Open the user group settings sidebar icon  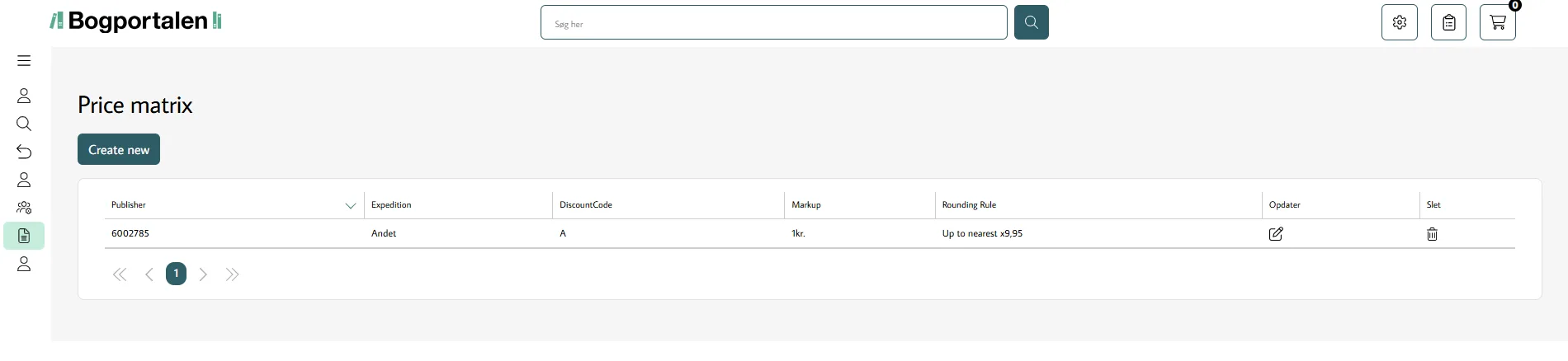click(x=24, y=208)
